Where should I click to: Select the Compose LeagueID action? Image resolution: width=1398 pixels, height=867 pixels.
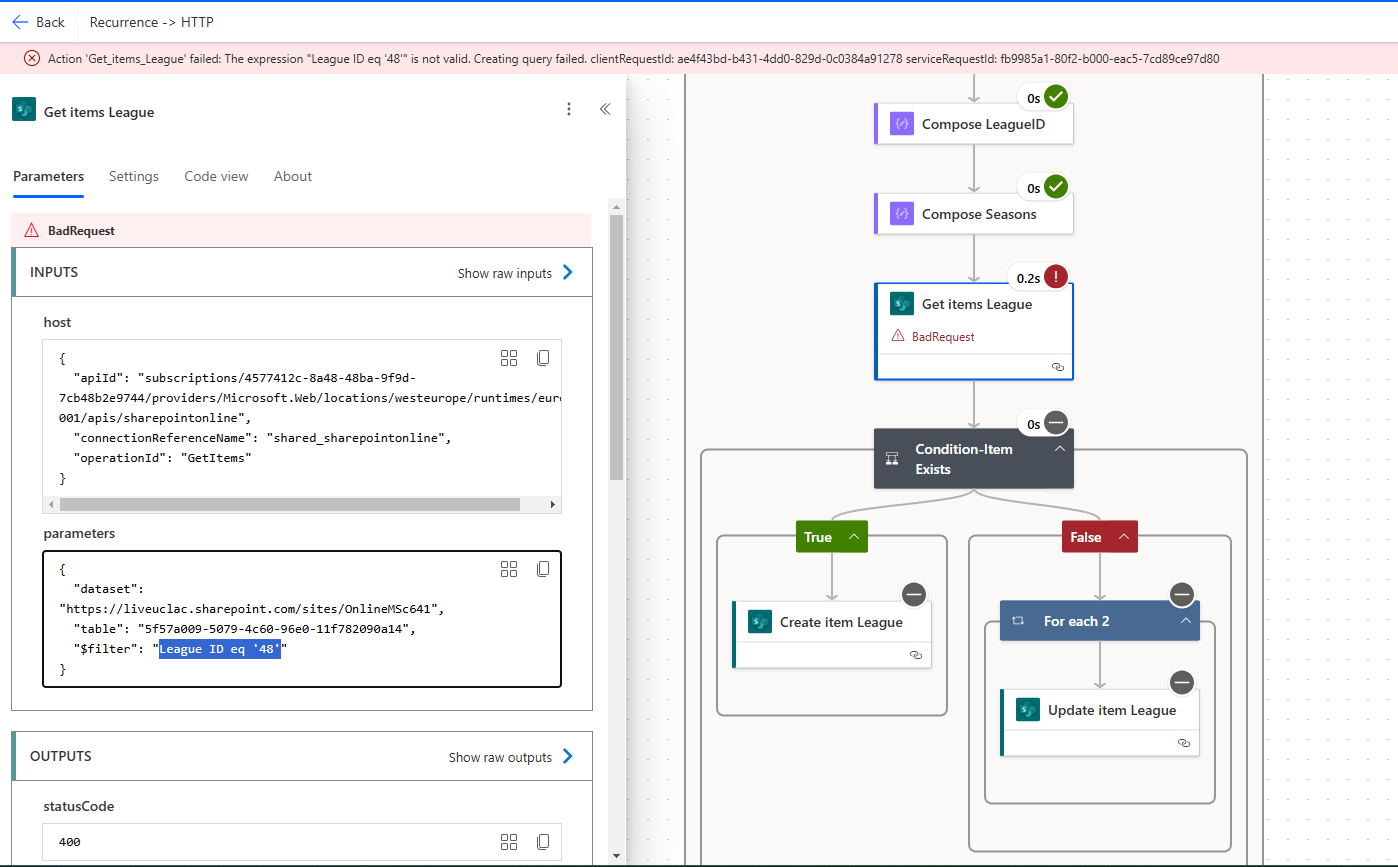click(974, 125)
